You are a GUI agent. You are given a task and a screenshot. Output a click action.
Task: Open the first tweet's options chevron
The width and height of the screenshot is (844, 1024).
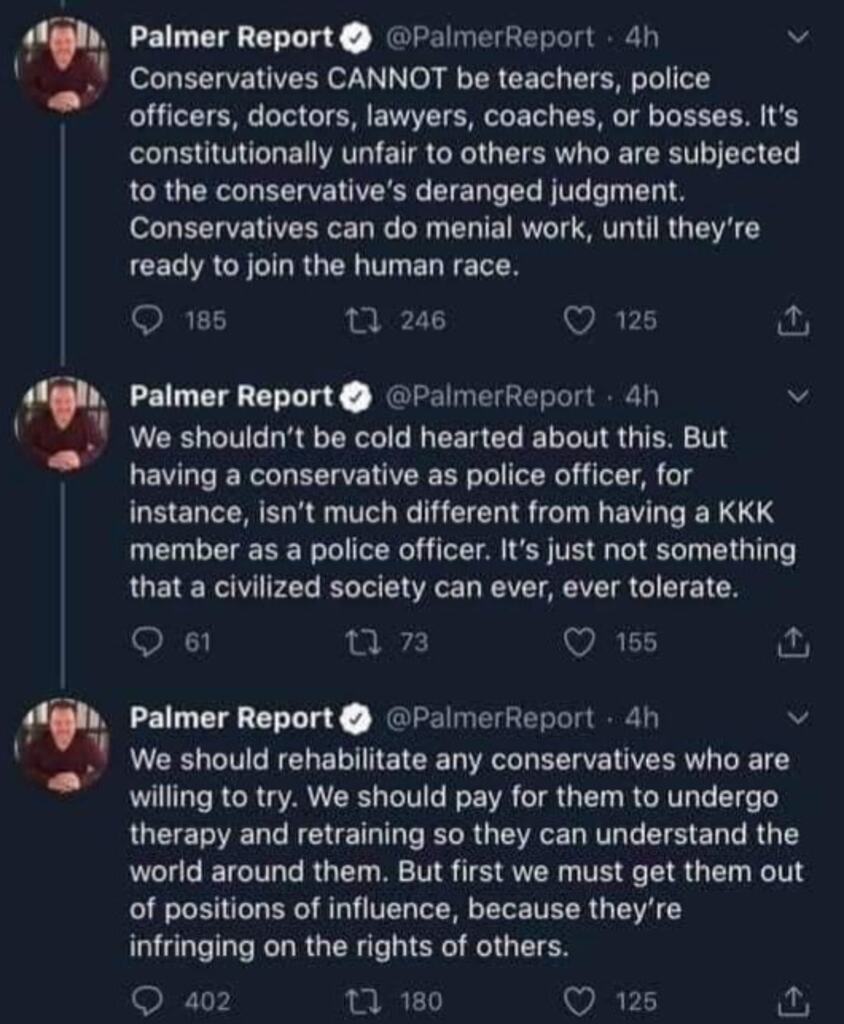797,38
